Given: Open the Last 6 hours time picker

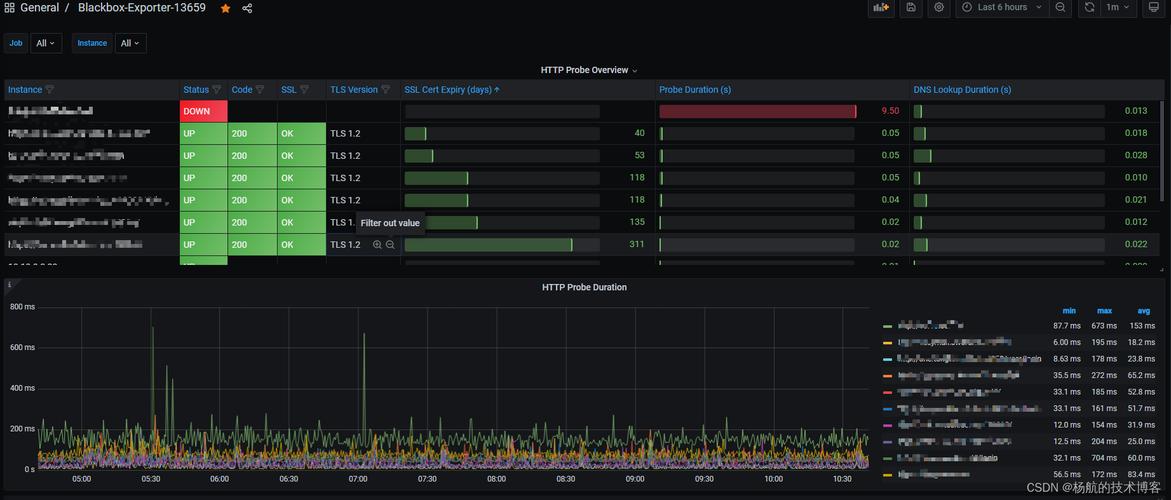Looking at the screenshot, I should tap(1002, 8).
